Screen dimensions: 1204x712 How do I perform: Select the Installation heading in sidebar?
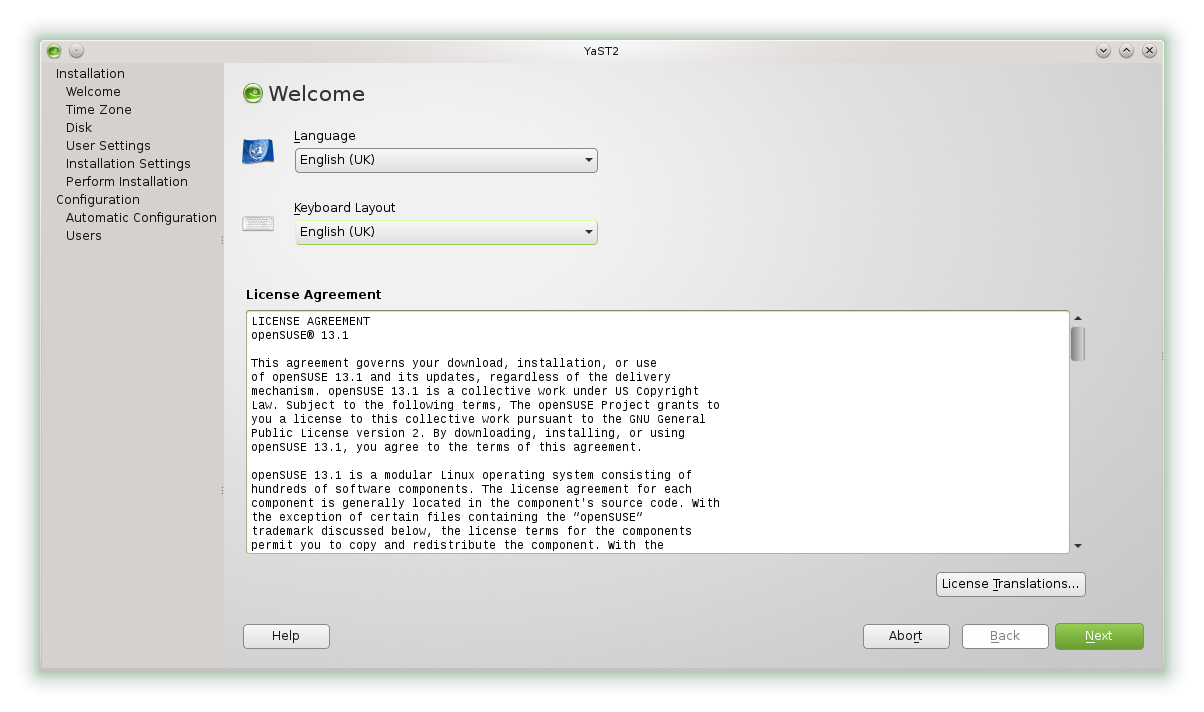90,74
